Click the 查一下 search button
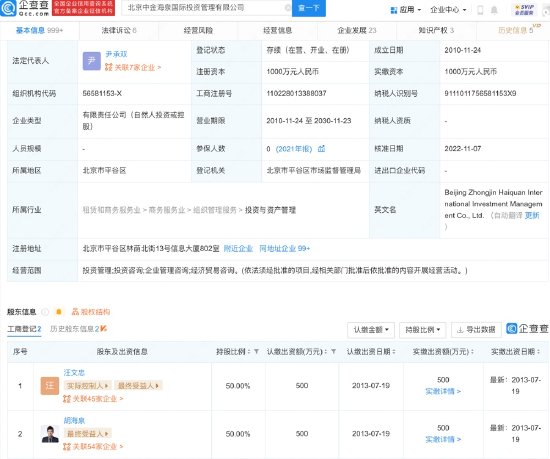Screen dimensions: 550x459 (x=309, y=8)
